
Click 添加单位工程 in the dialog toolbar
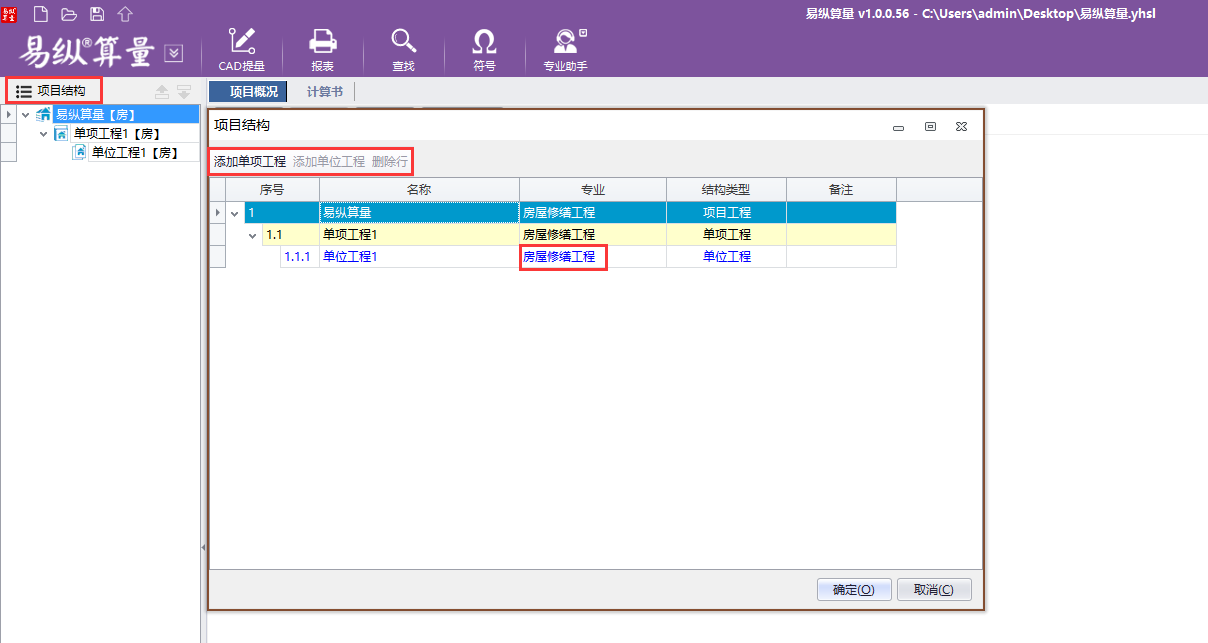[x=329, y=161]
